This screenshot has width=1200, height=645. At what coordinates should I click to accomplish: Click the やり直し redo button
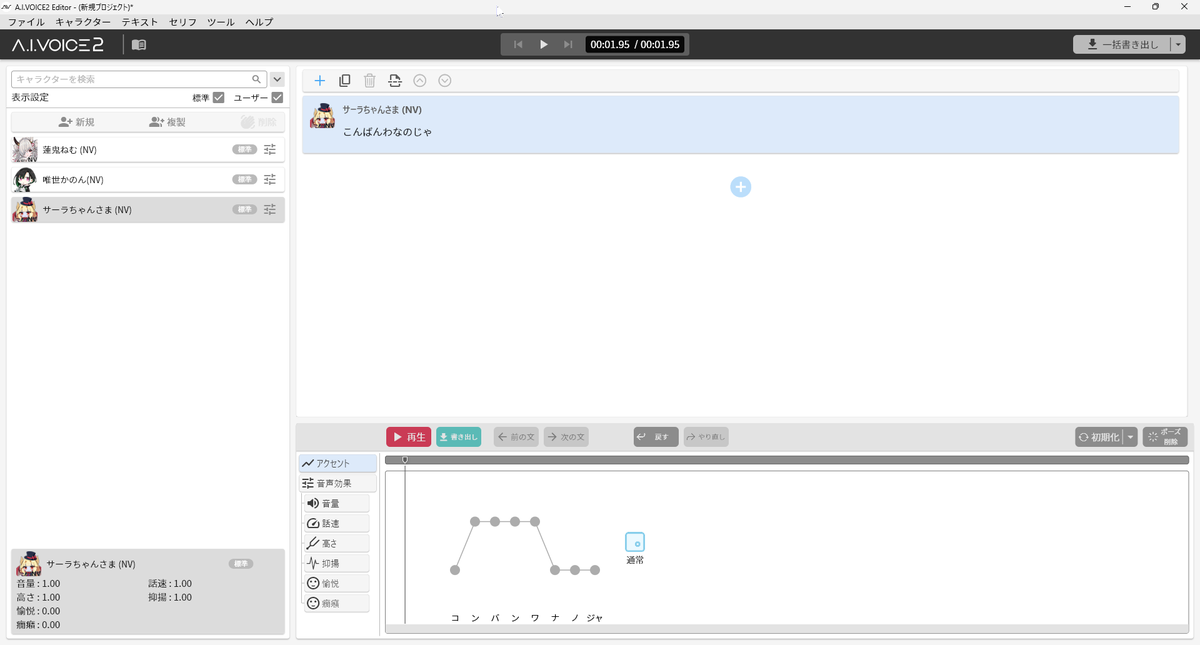tap(706, 437)
